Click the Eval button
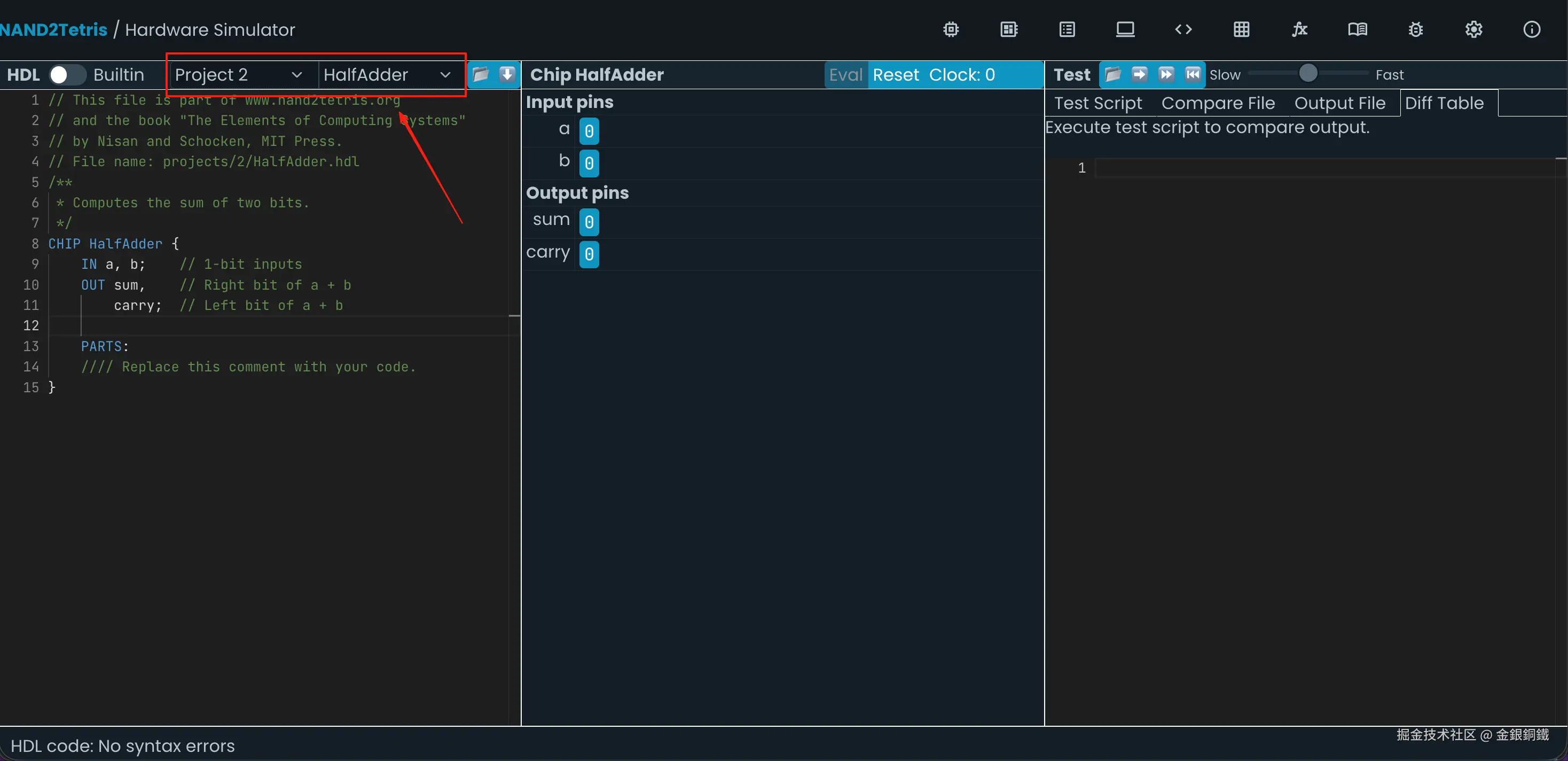This screenshot has width=1568, height=761. click(845, 74)
